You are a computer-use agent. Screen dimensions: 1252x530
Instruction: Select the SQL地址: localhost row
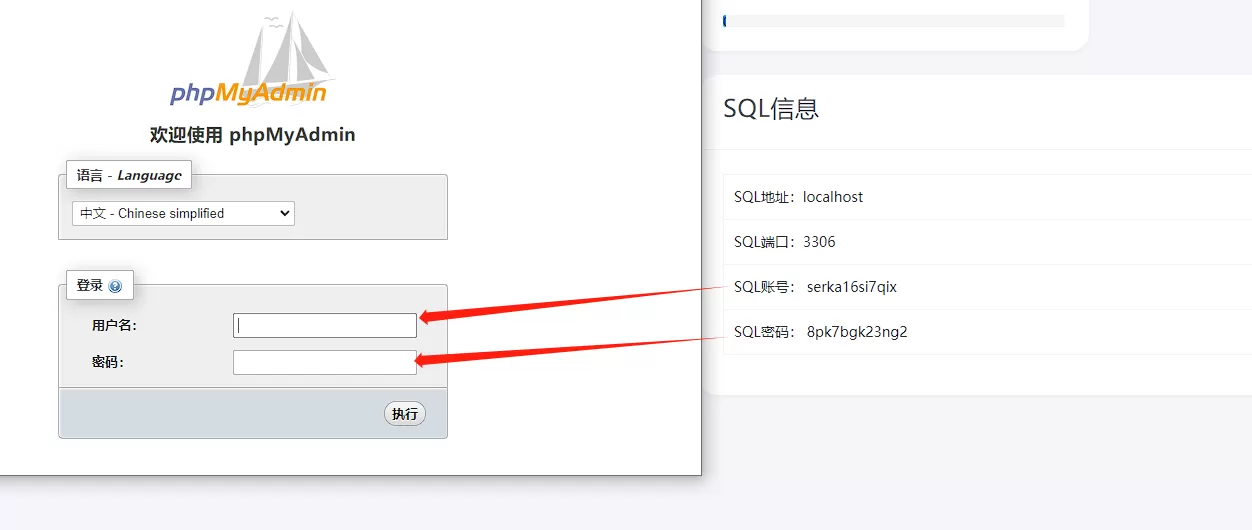pos(987,197)
